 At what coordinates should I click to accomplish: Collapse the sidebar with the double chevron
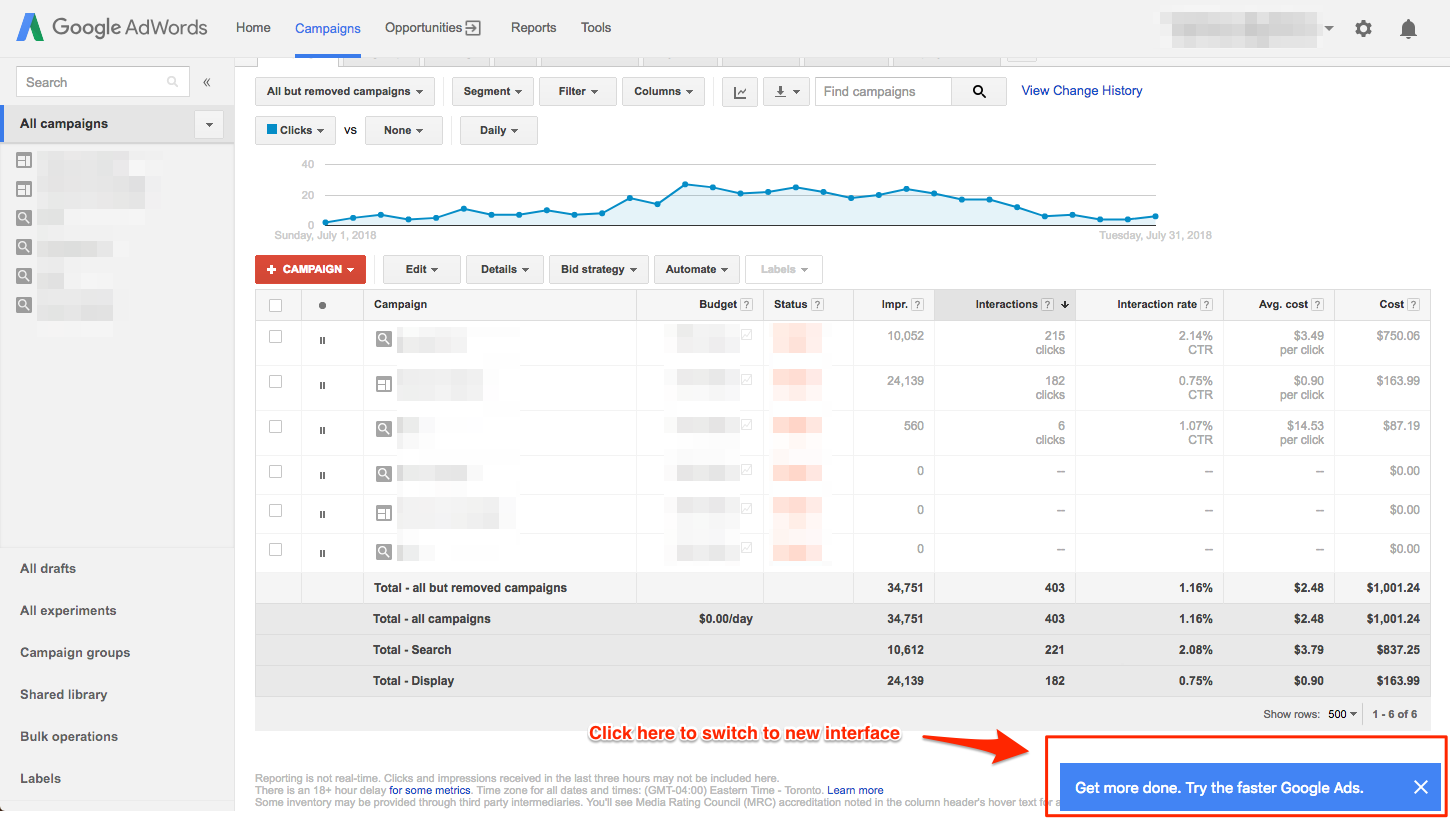[x=207, y=82]
